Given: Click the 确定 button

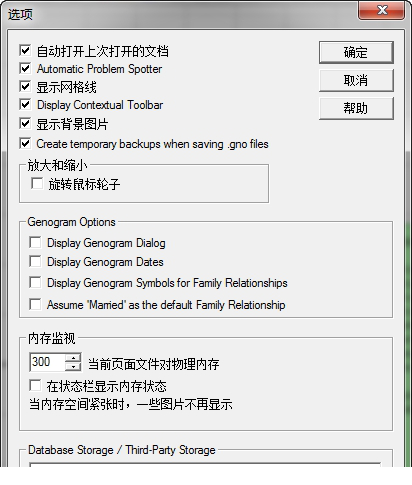Looking at the screenshot, I should [356, 52].
